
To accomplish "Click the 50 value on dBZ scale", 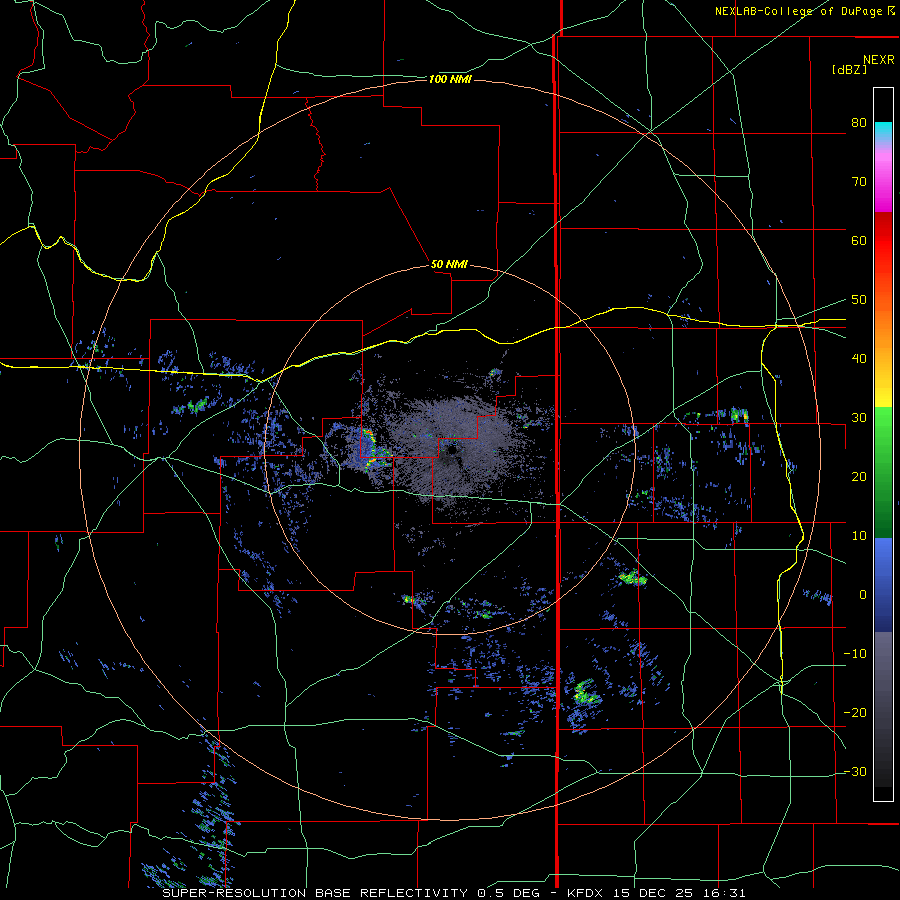I will click(x=859, y=300).
